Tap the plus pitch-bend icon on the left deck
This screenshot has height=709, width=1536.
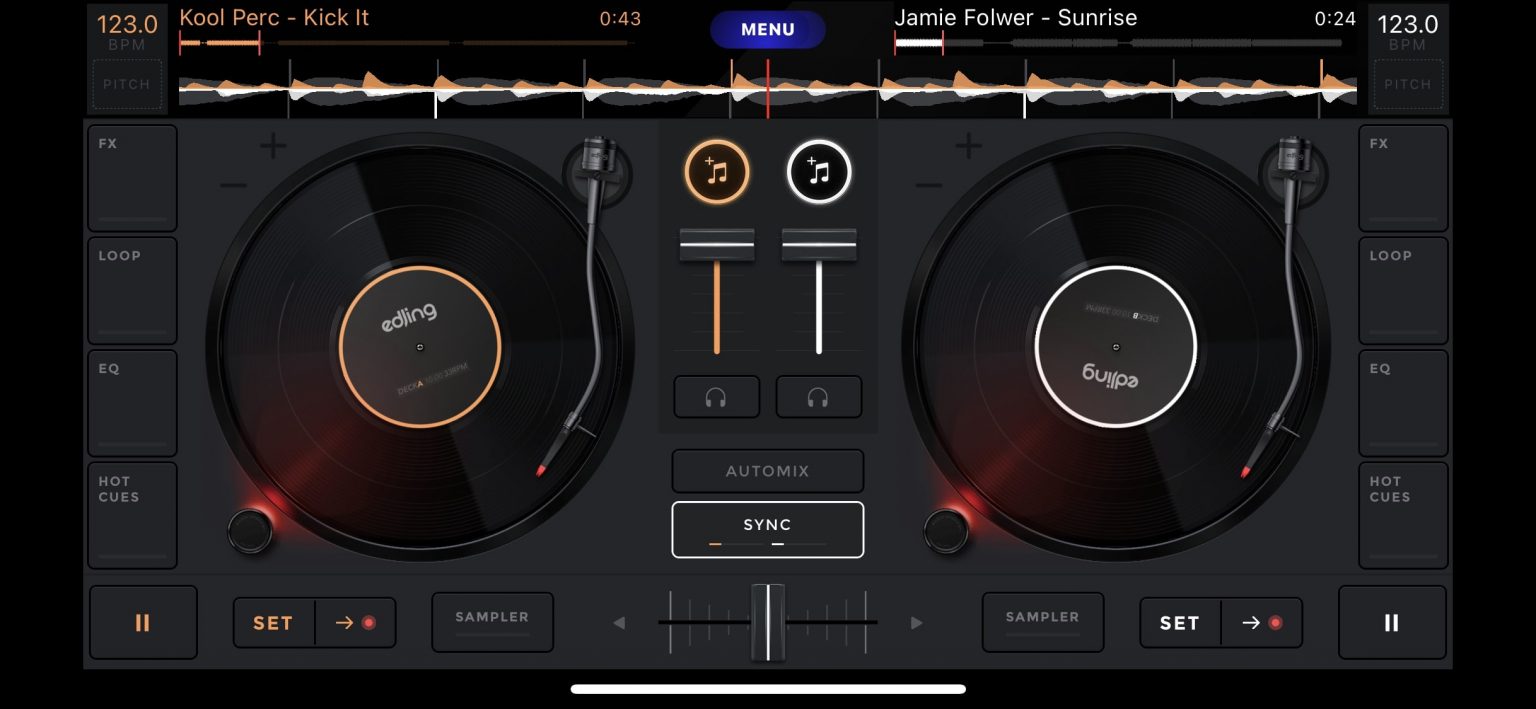(271, 146)
